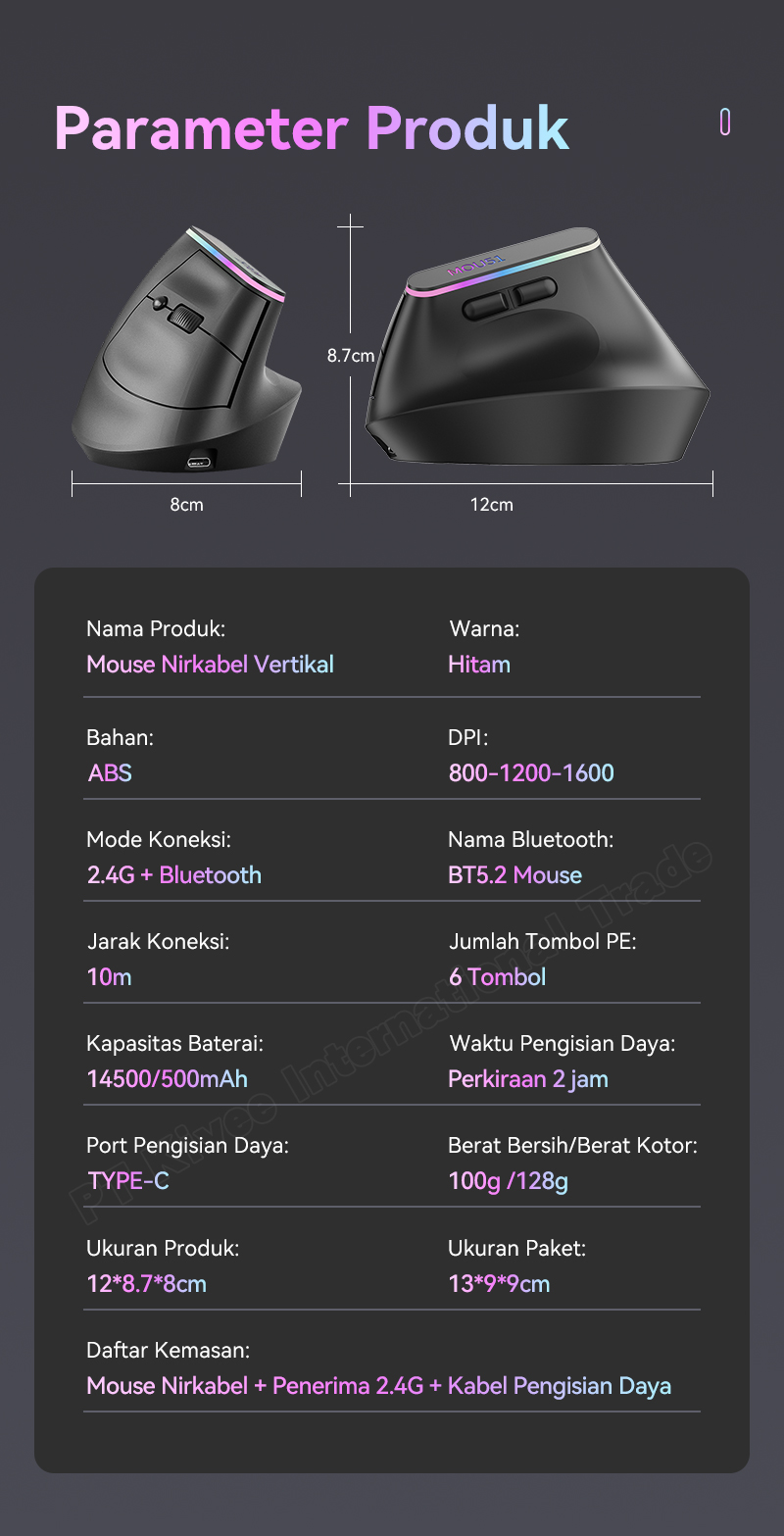Viewport: 784px width, 1536px height.
Task: Select the front-view mouse image
Action: [186, 348]
